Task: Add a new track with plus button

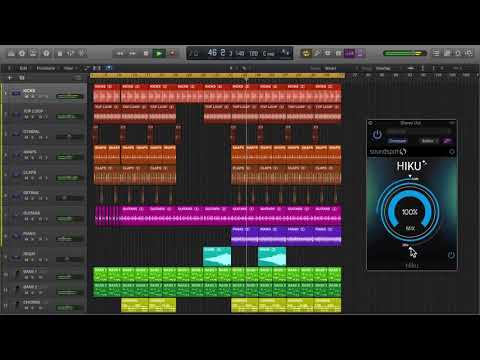Action: pyautogui.click(x=10, y=78)
